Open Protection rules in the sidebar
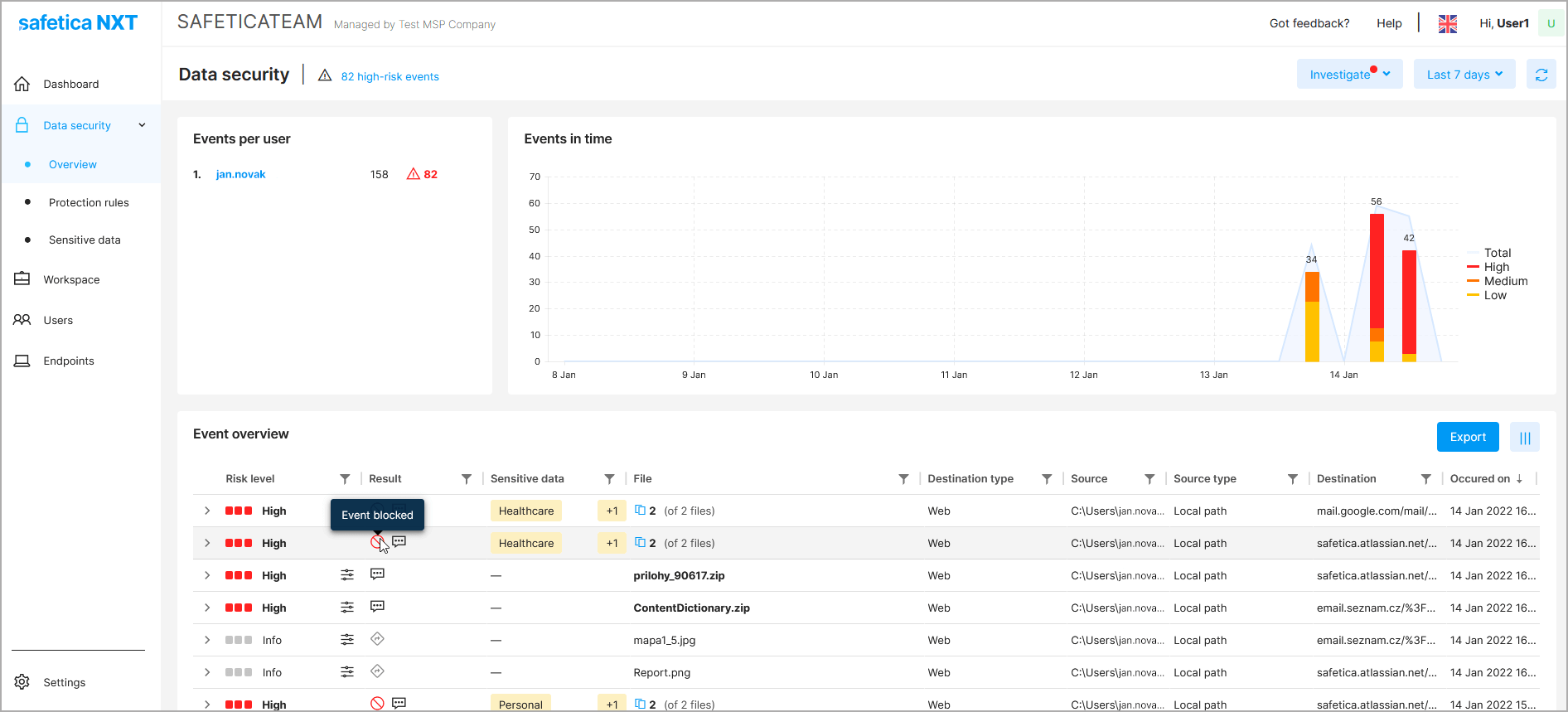 tap(89, 202)
